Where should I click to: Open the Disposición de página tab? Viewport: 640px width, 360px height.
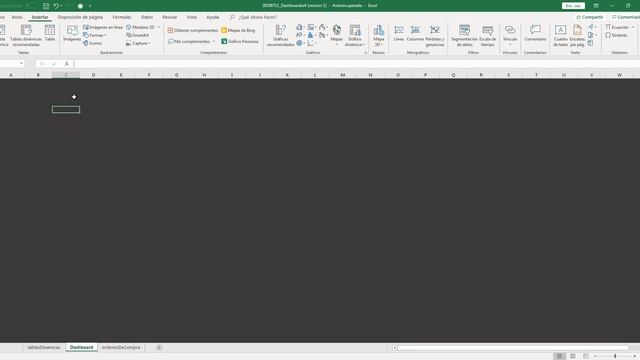[80, 17]
